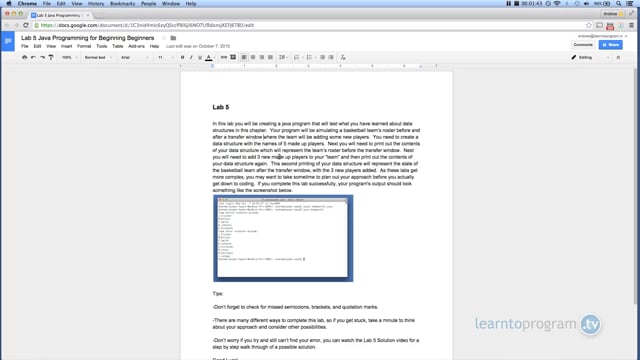Bookmark the page with the star icon
Screen dimensions: 640x360
pos(589,25)
